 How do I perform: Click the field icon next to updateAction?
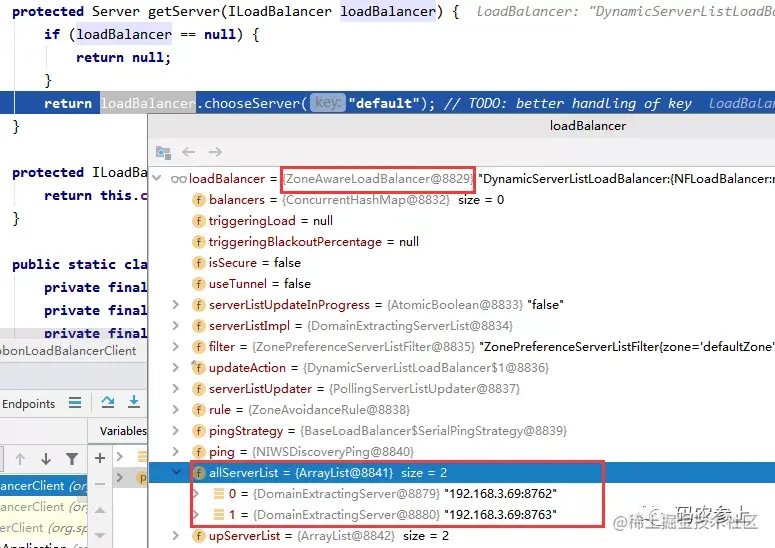[x=198, y=368]
